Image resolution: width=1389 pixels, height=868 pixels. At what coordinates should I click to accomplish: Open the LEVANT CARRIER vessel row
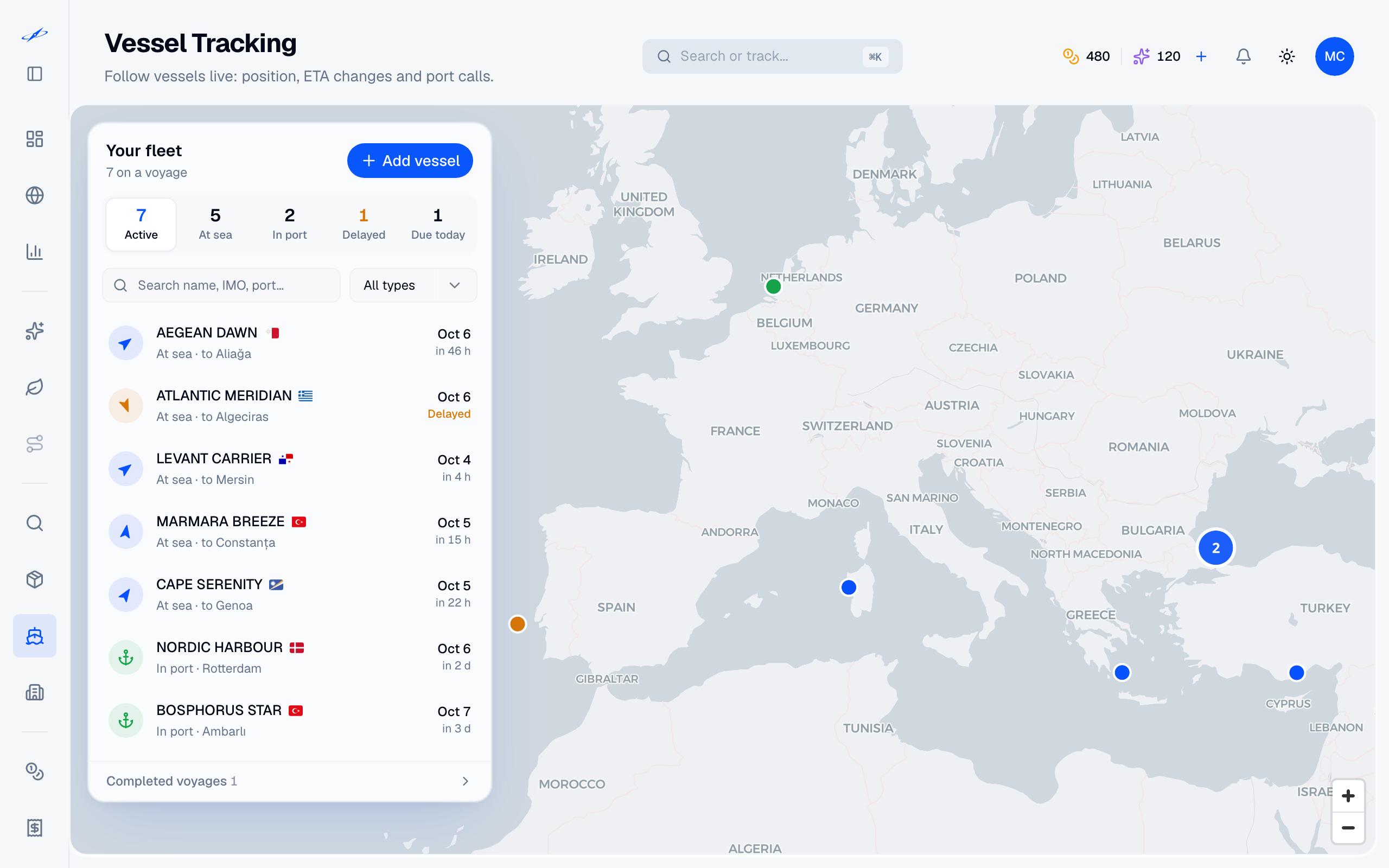pyautogui.click(x=289, y=469)
